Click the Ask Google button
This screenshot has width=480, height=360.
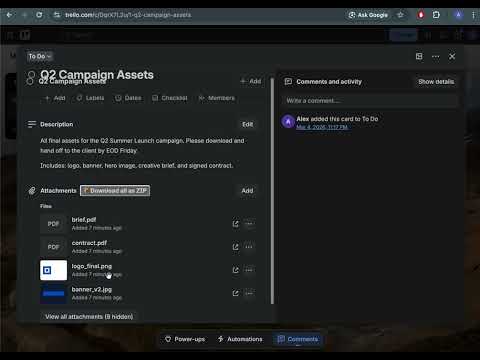368,15
